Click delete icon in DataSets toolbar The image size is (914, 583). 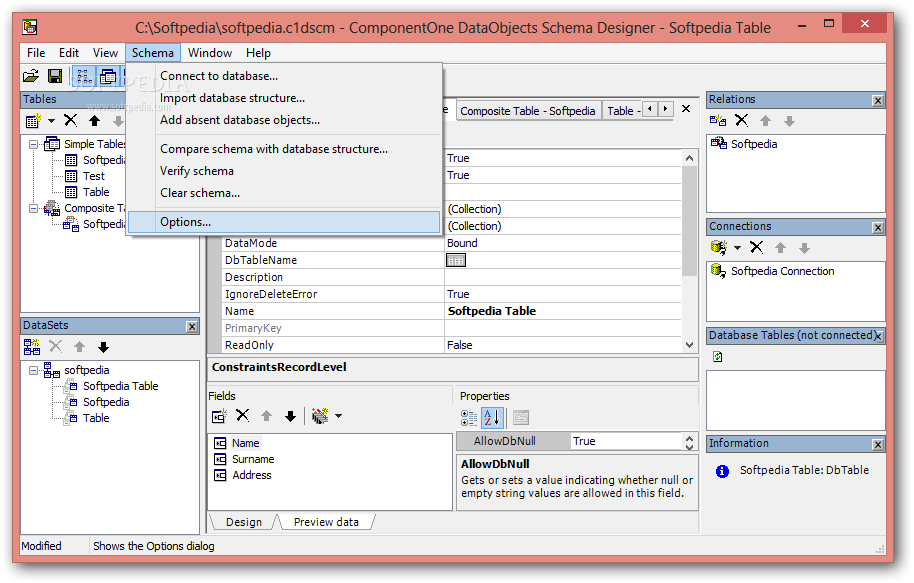point(55,347)
